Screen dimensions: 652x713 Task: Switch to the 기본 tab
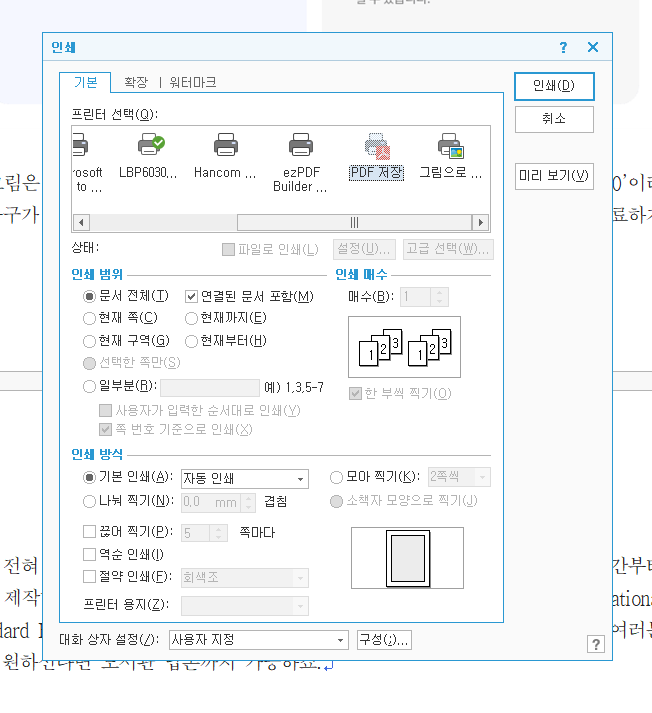click(85, 82)
